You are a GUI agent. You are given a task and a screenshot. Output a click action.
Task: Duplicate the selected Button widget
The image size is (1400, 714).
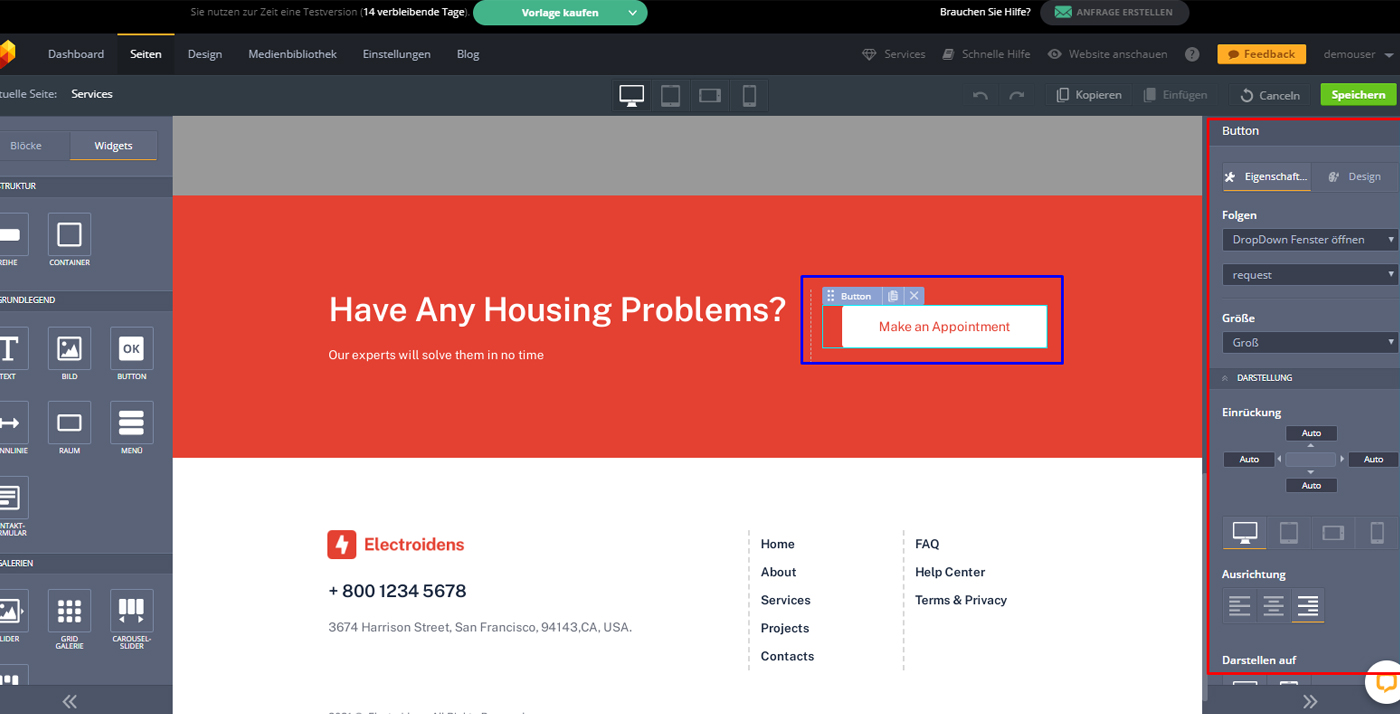893,296
